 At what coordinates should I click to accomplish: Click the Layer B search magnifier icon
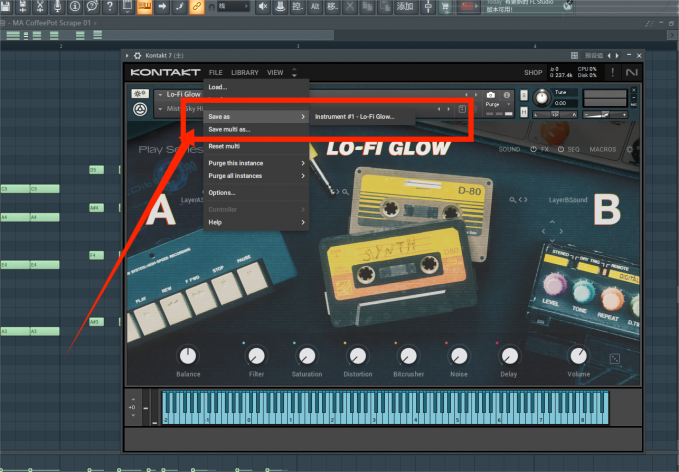512,200
